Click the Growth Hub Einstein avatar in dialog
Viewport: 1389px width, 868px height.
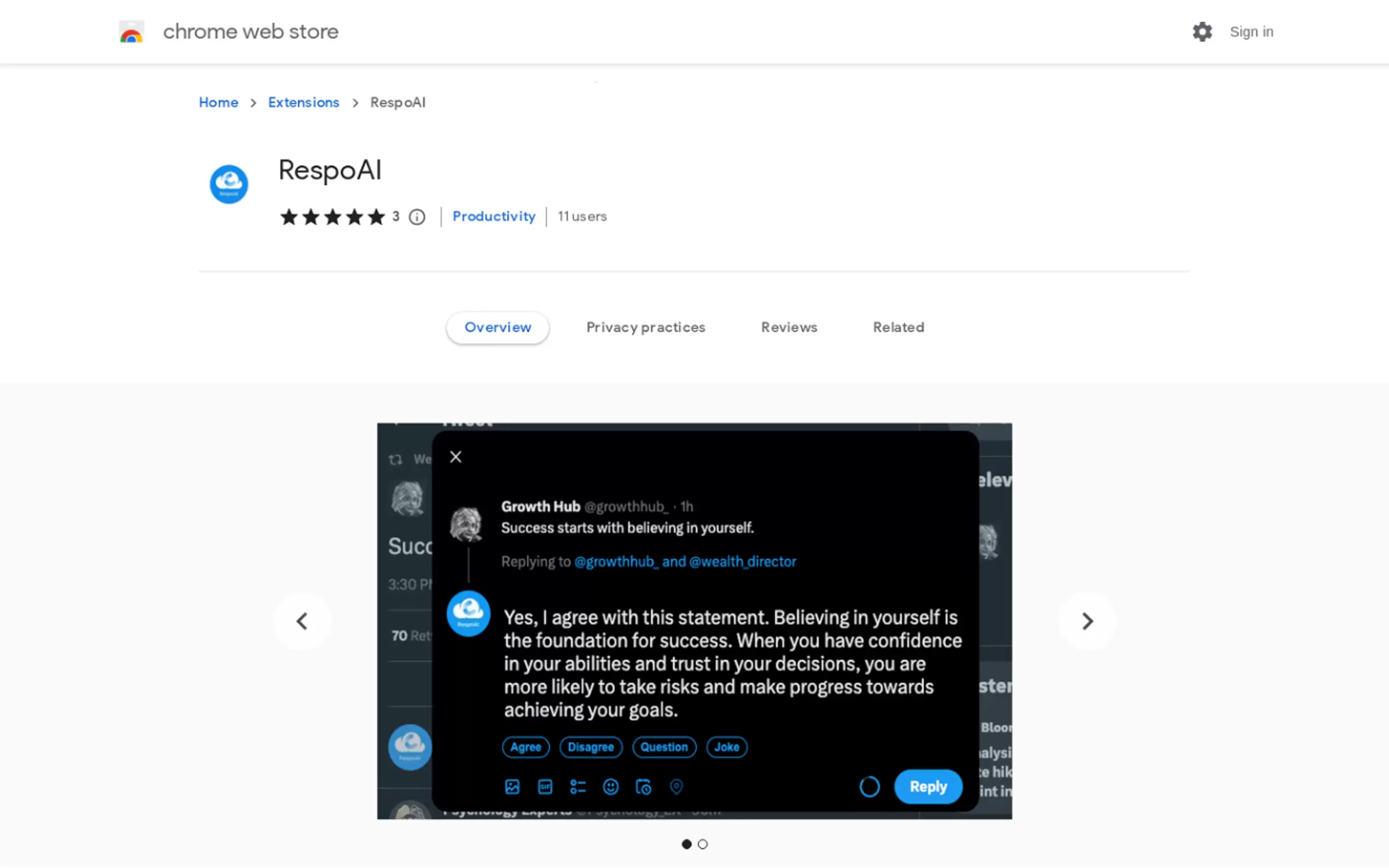pyautogui.click(x=466, y=524)
